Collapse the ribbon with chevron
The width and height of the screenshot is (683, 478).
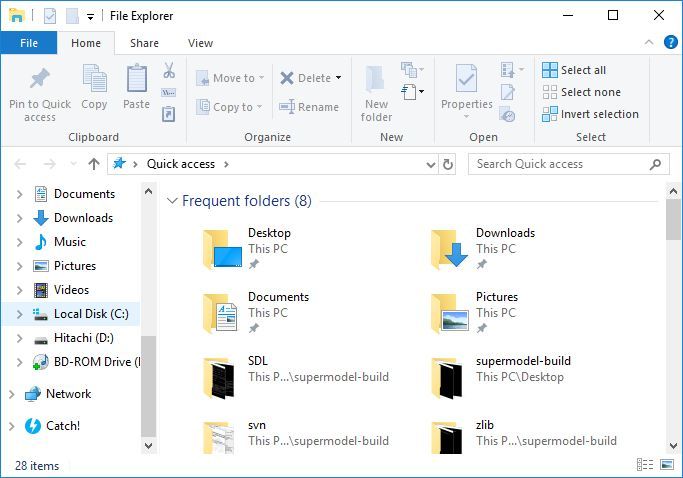[x=649, y=42]
